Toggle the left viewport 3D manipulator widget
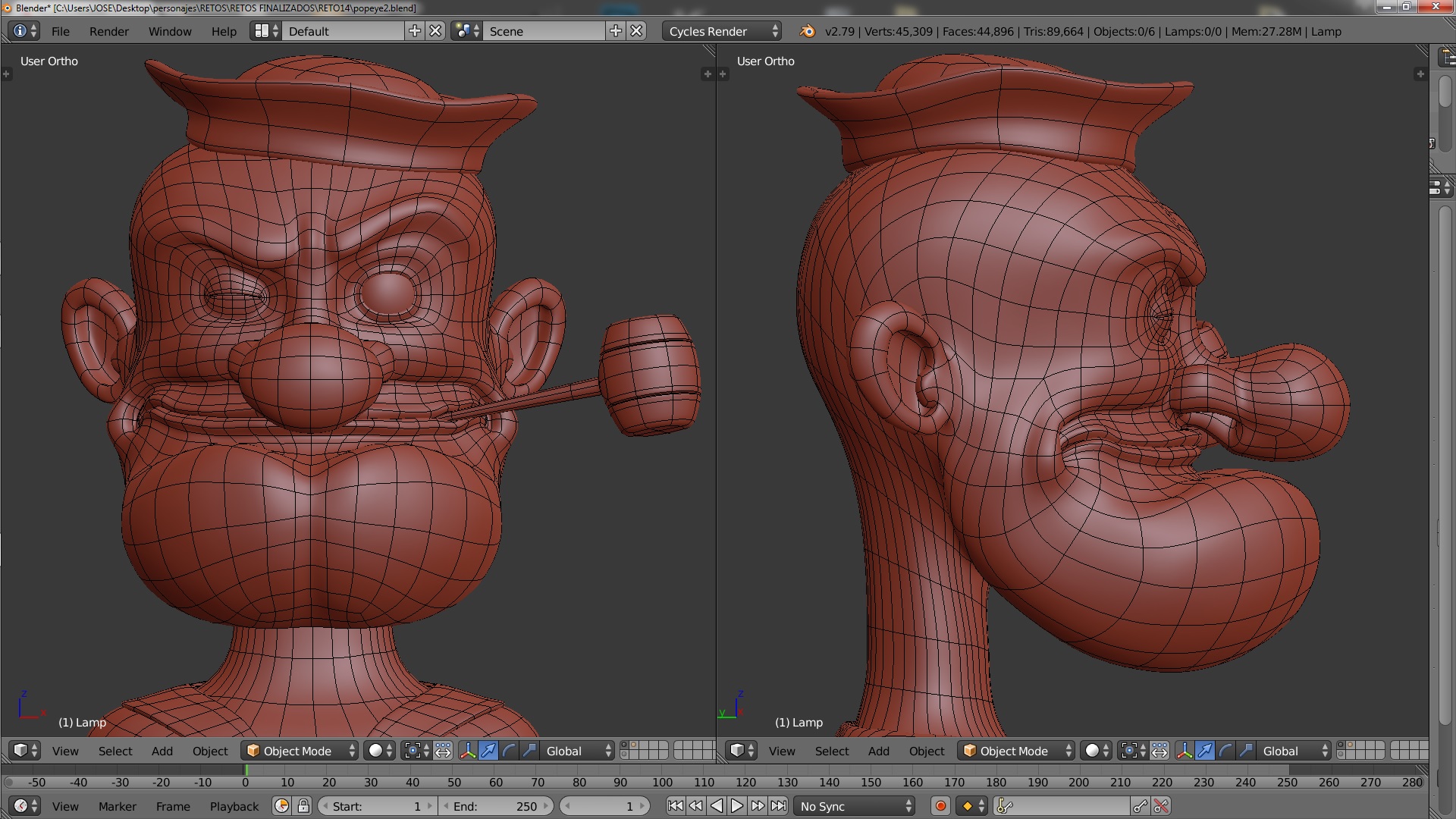This screenshot has height=819, width=1456. tap(468, 751)
